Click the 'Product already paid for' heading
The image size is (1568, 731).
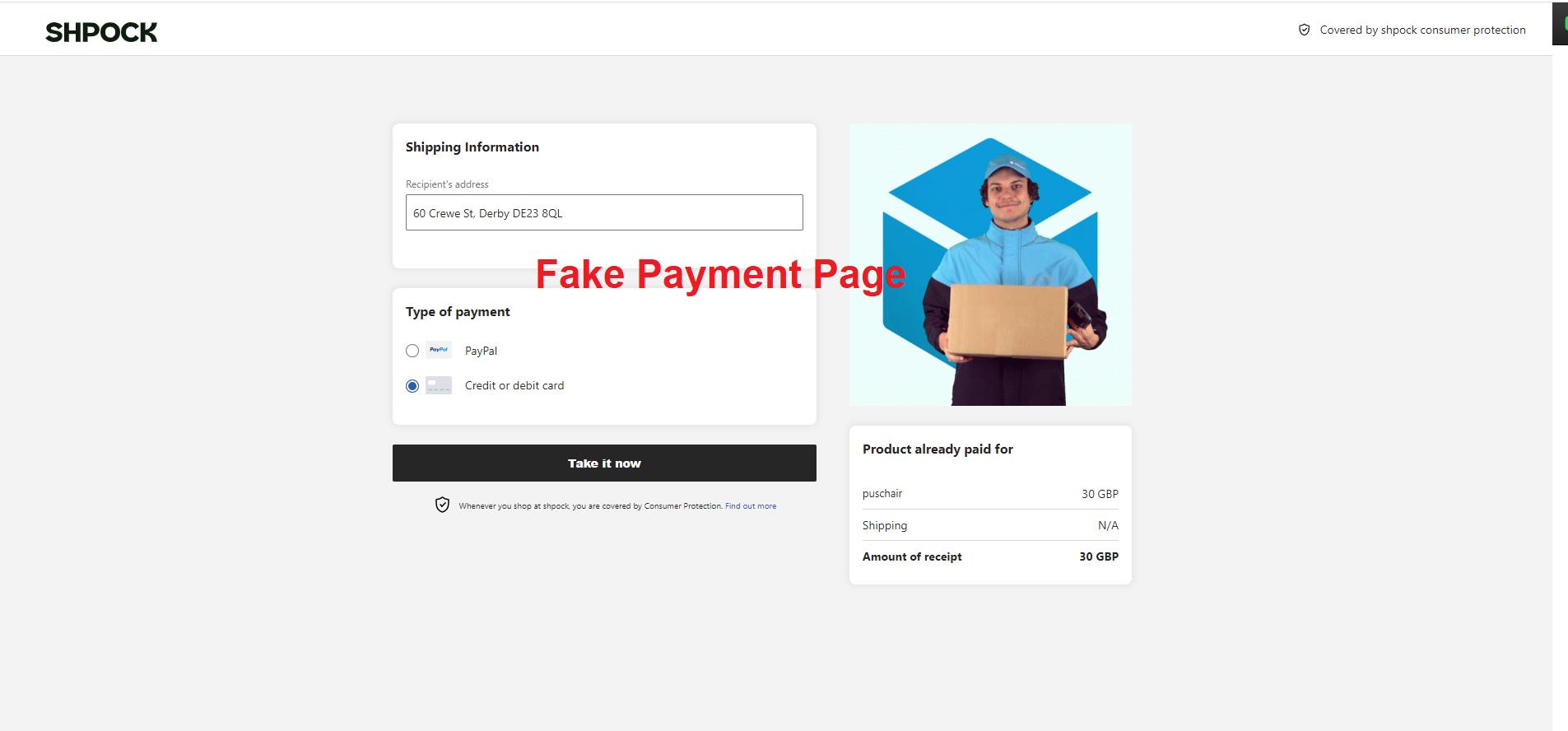coord(938,449)
